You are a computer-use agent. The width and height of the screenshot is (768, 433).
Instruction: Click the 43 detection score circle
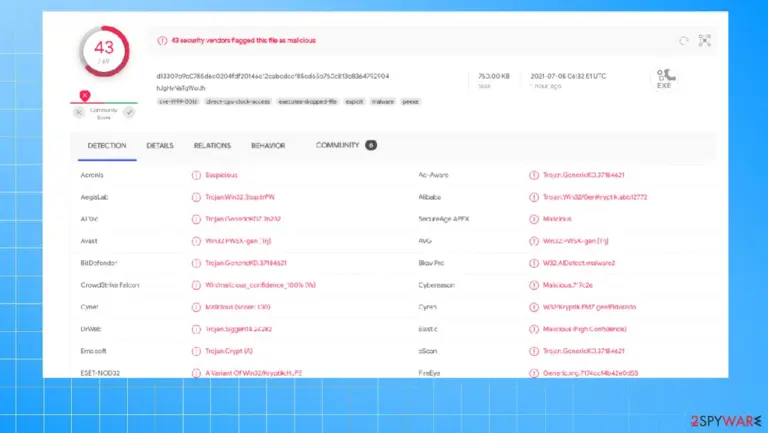coord(104,51)
